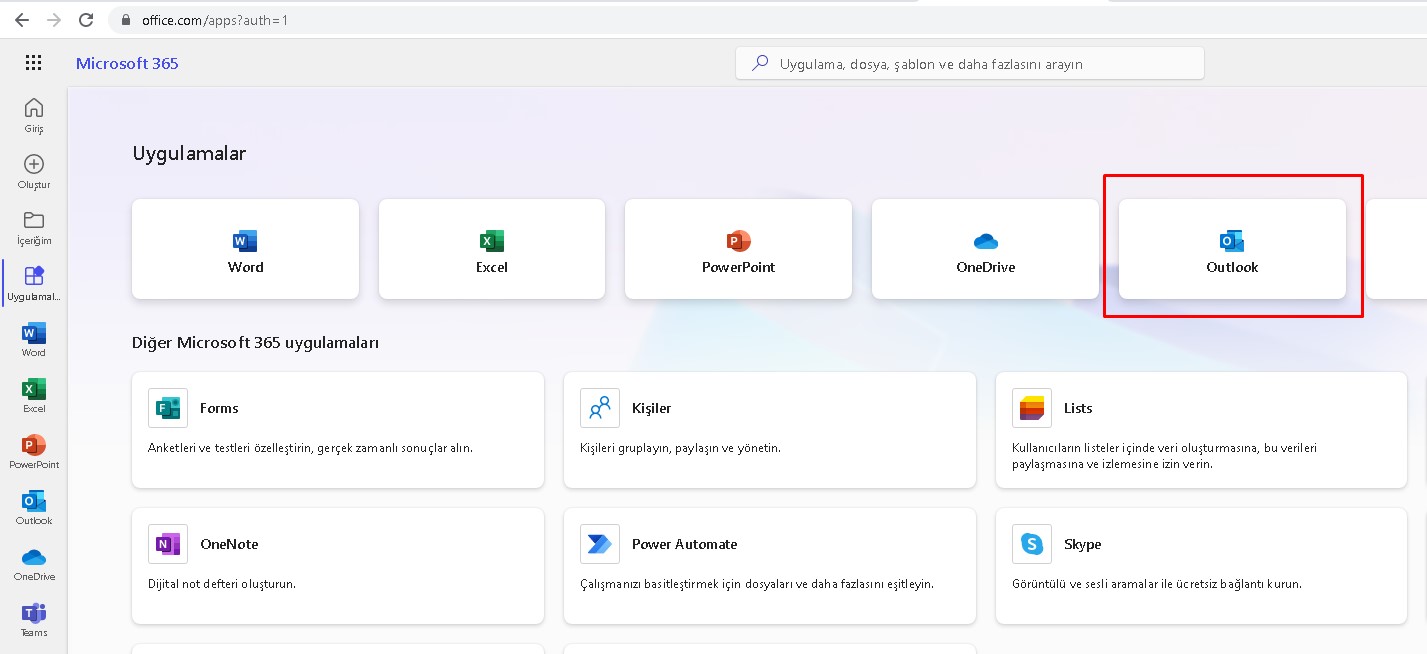Click the search box at top
This screenshot has width=1427, height=654.
tap(969, 63)
